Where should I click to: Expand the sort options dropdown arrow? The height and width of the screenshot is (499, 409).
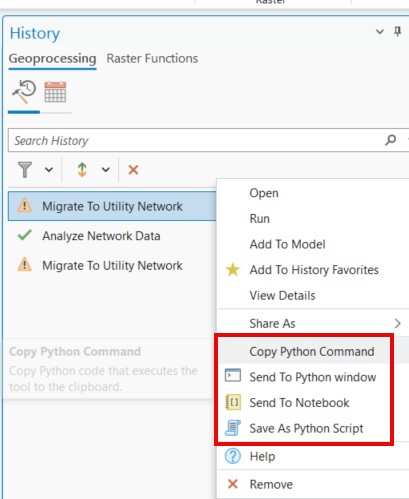click(106, 170)
